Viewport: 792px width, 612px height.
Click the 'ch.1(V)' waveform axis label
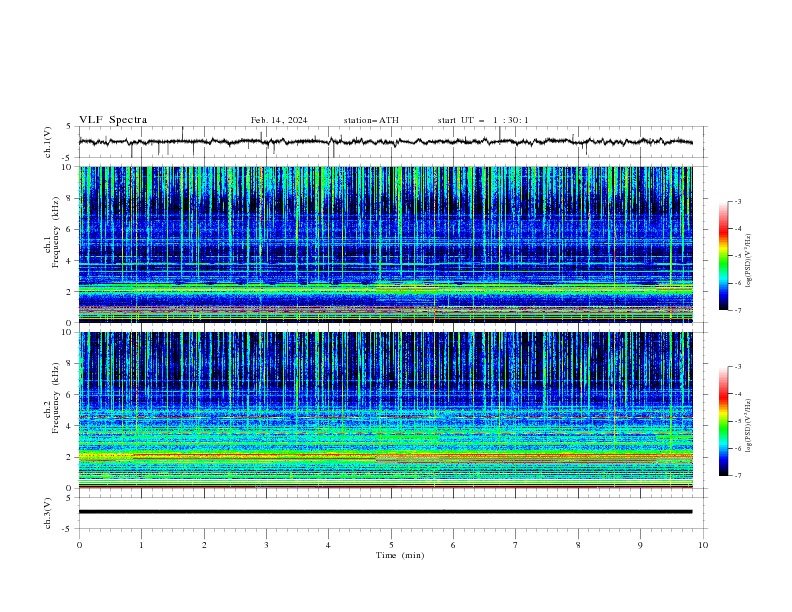[x=48, y=142]
